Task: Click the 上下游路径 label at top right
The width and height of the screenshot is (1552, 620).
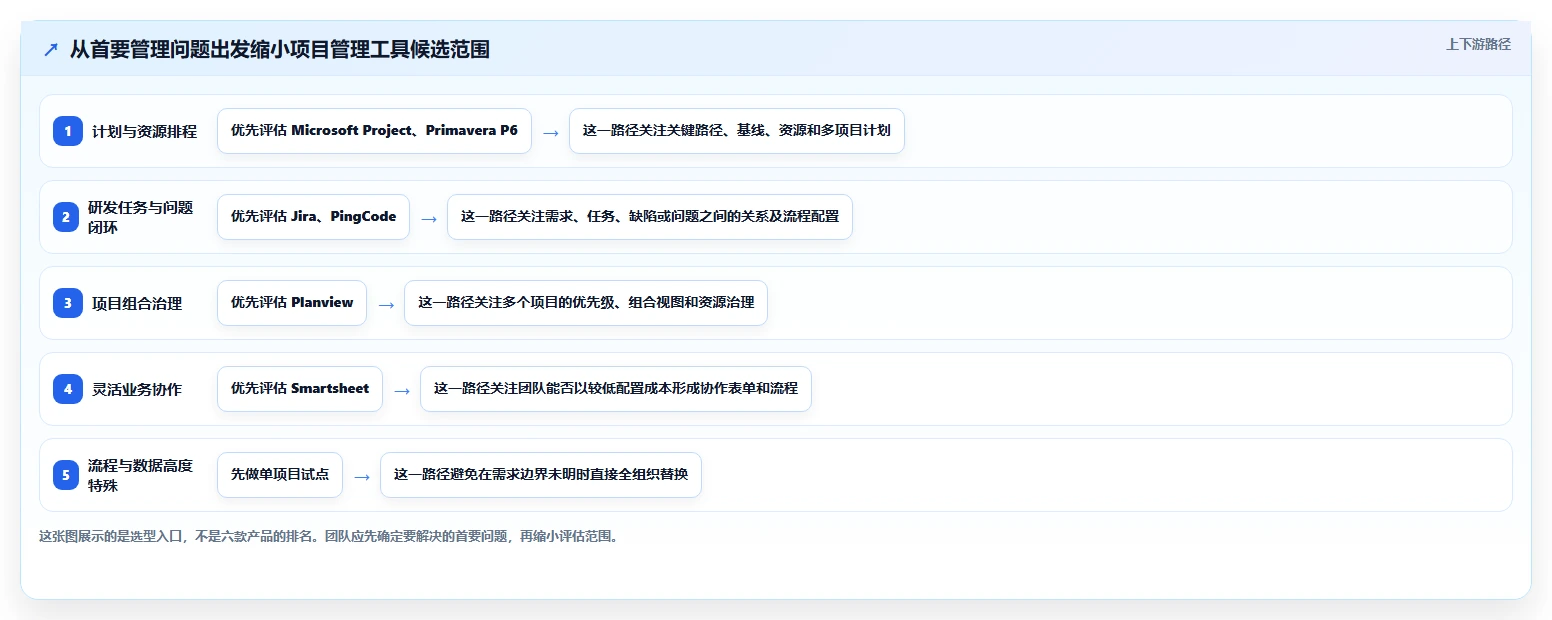Action: point(1478,44)
